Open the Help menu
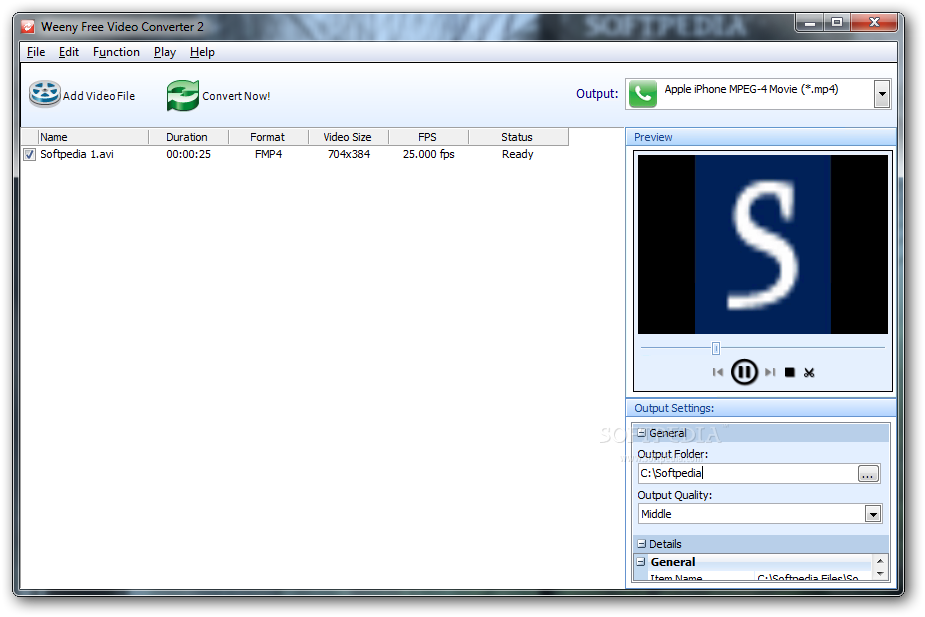This screenshot has width=925, height=617. (202, 52)
